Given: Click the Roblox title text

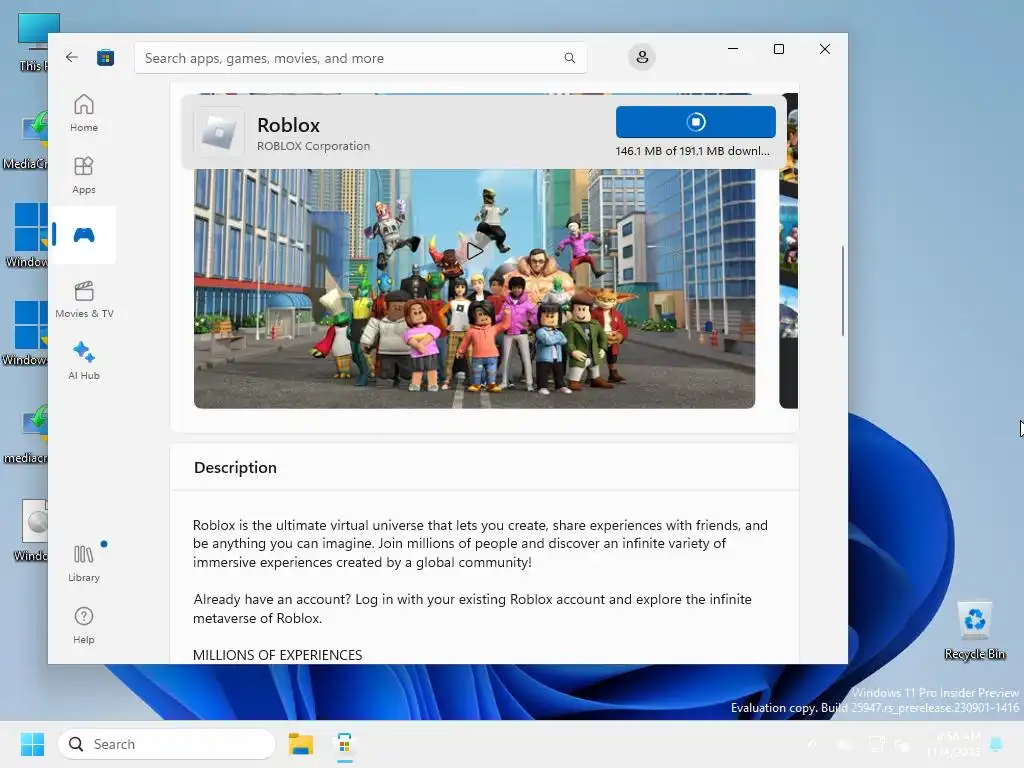Looking at the screenshot, I should pos(289,125).
